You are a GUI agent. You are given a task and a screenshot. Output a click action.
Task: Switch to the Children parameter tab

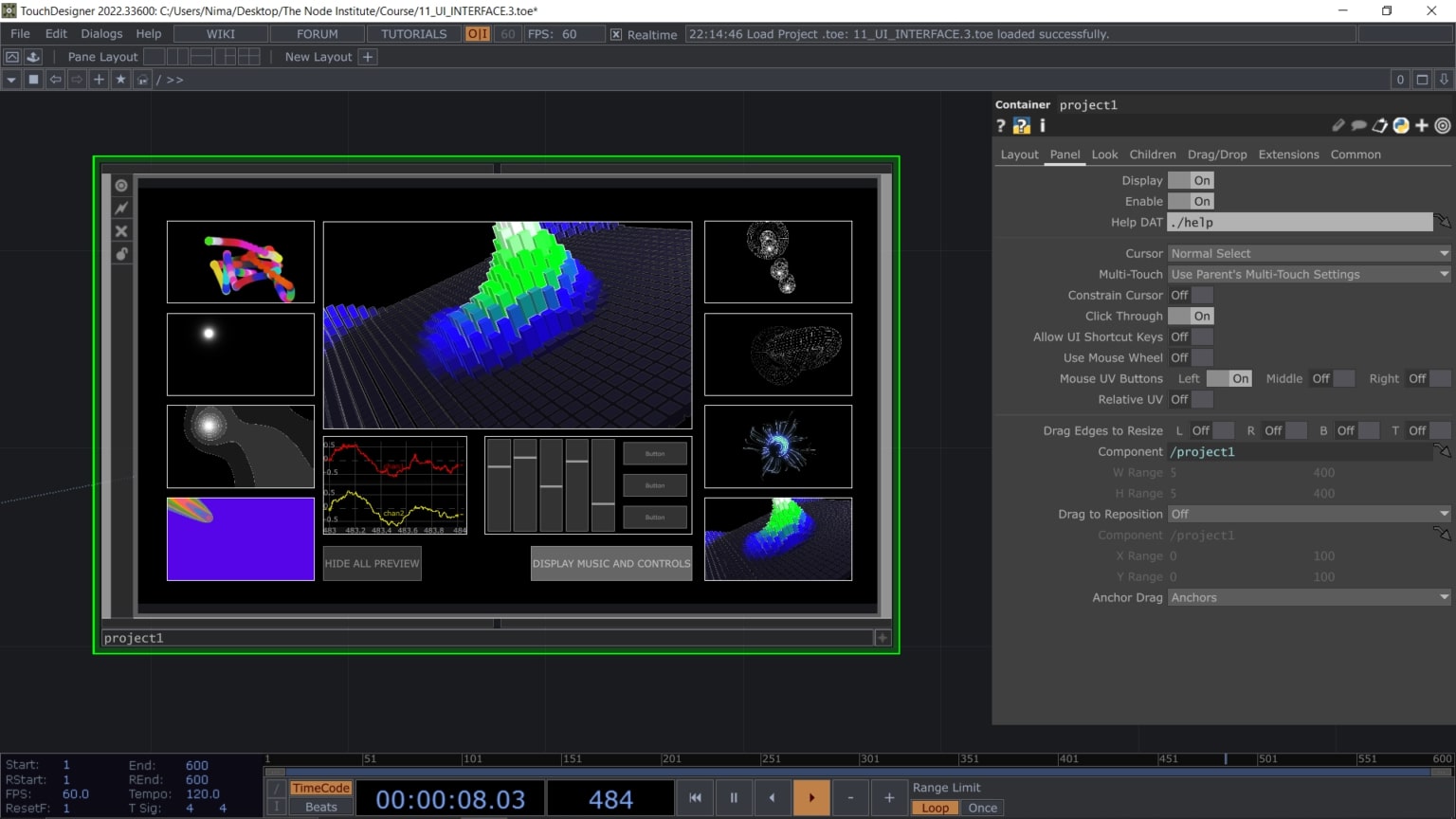(1153, 155)
